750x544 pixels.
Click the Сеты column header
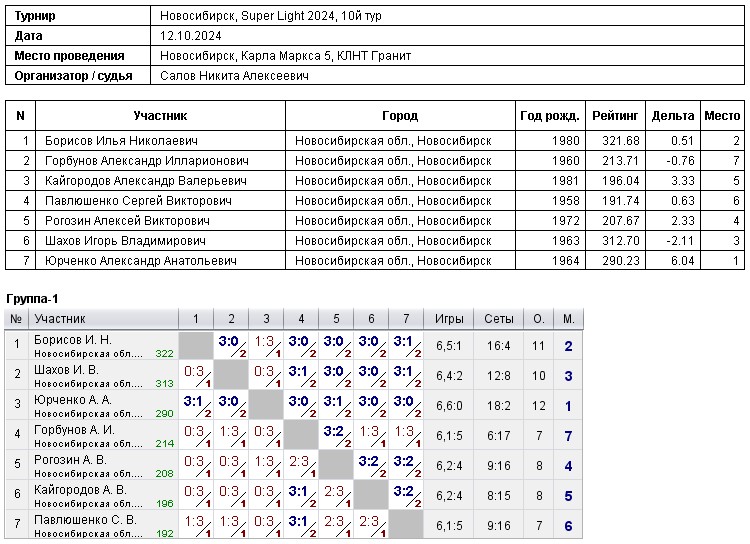(498, 319)
